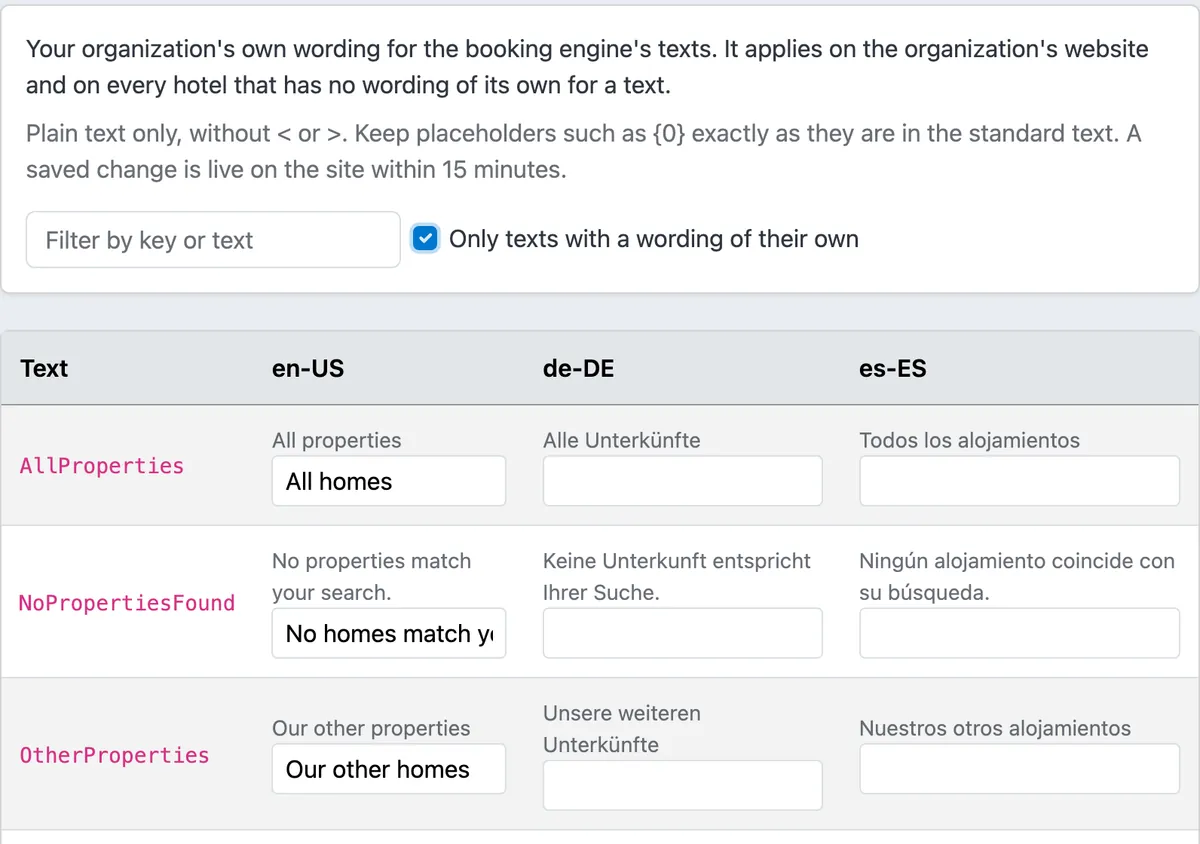
Task: Click the 'Plain text only' hint paragraph
Action: (x=584, y=151)
